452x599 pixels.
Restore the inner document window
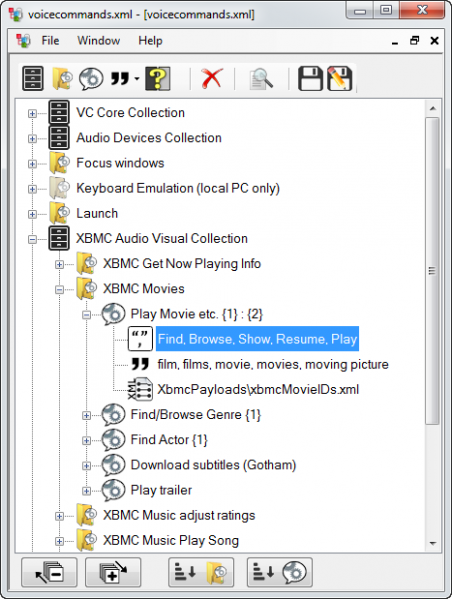[x=415, y=40]
